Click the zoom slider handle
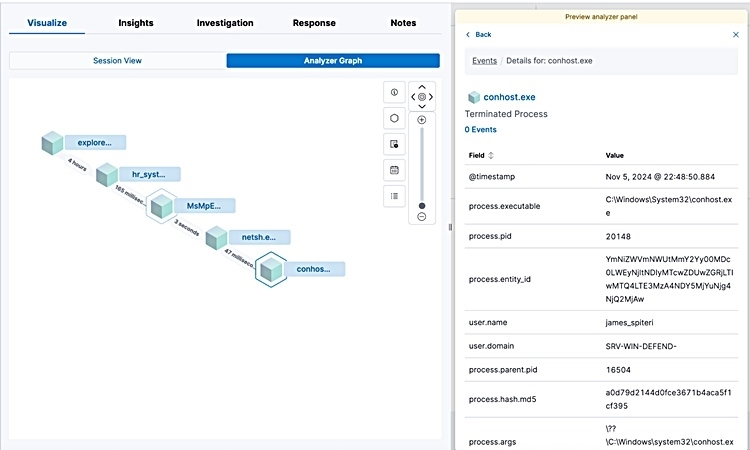 [x=421, y=206]
